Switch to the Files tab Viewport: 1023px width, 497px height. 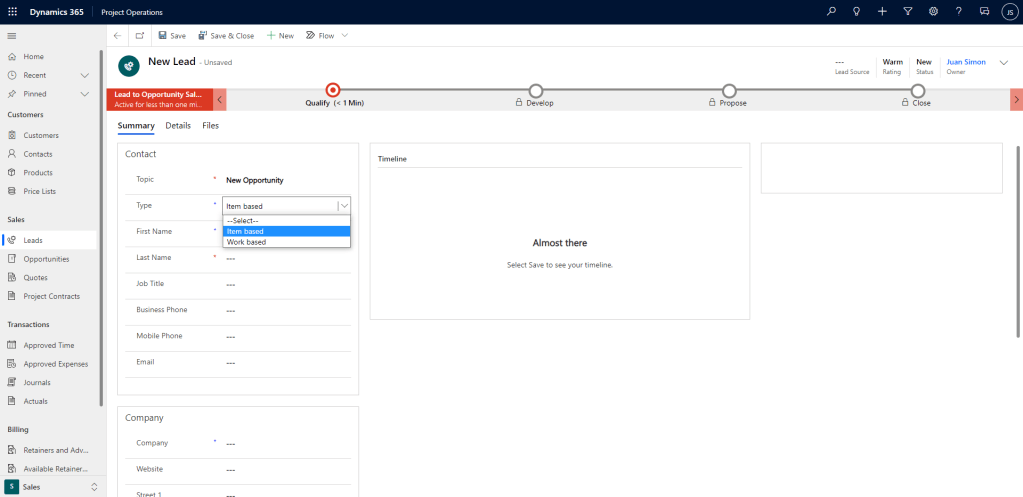(x=210, y=126)
